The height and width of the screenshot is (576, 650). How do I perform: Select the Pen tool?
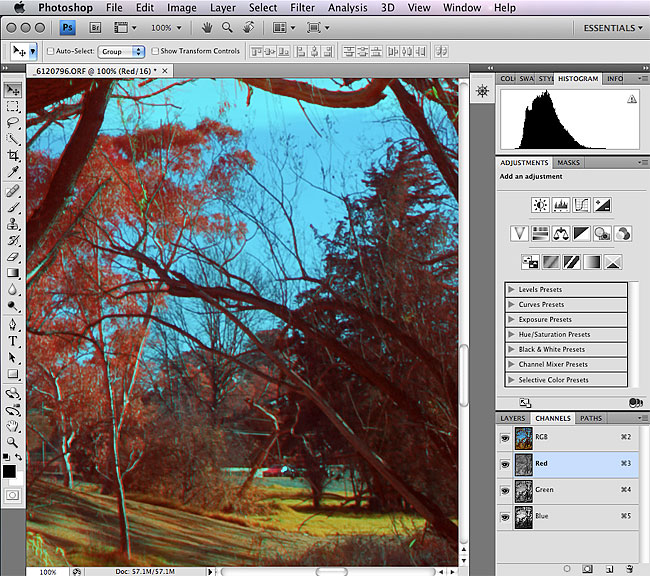click(13, 324)
